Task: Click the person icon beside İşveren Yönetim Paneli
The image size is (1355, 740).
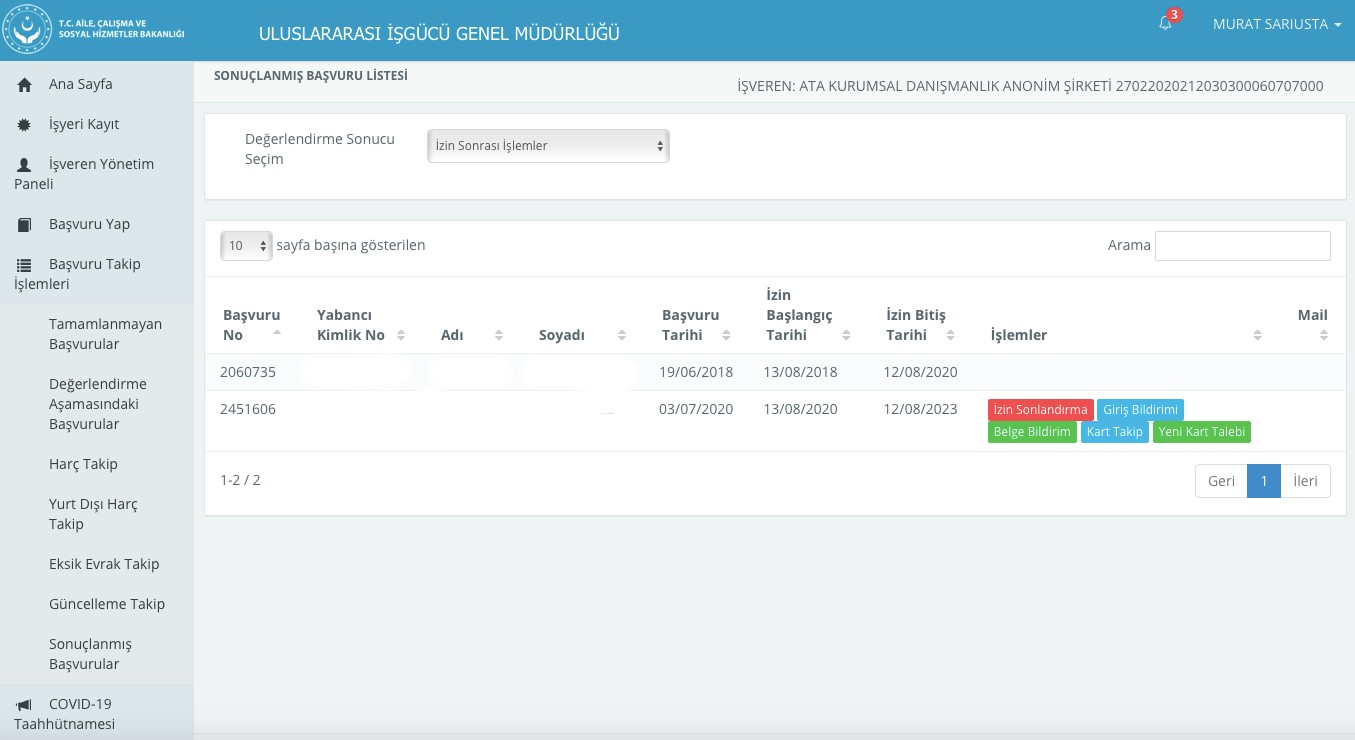Action: coord(25,165)
